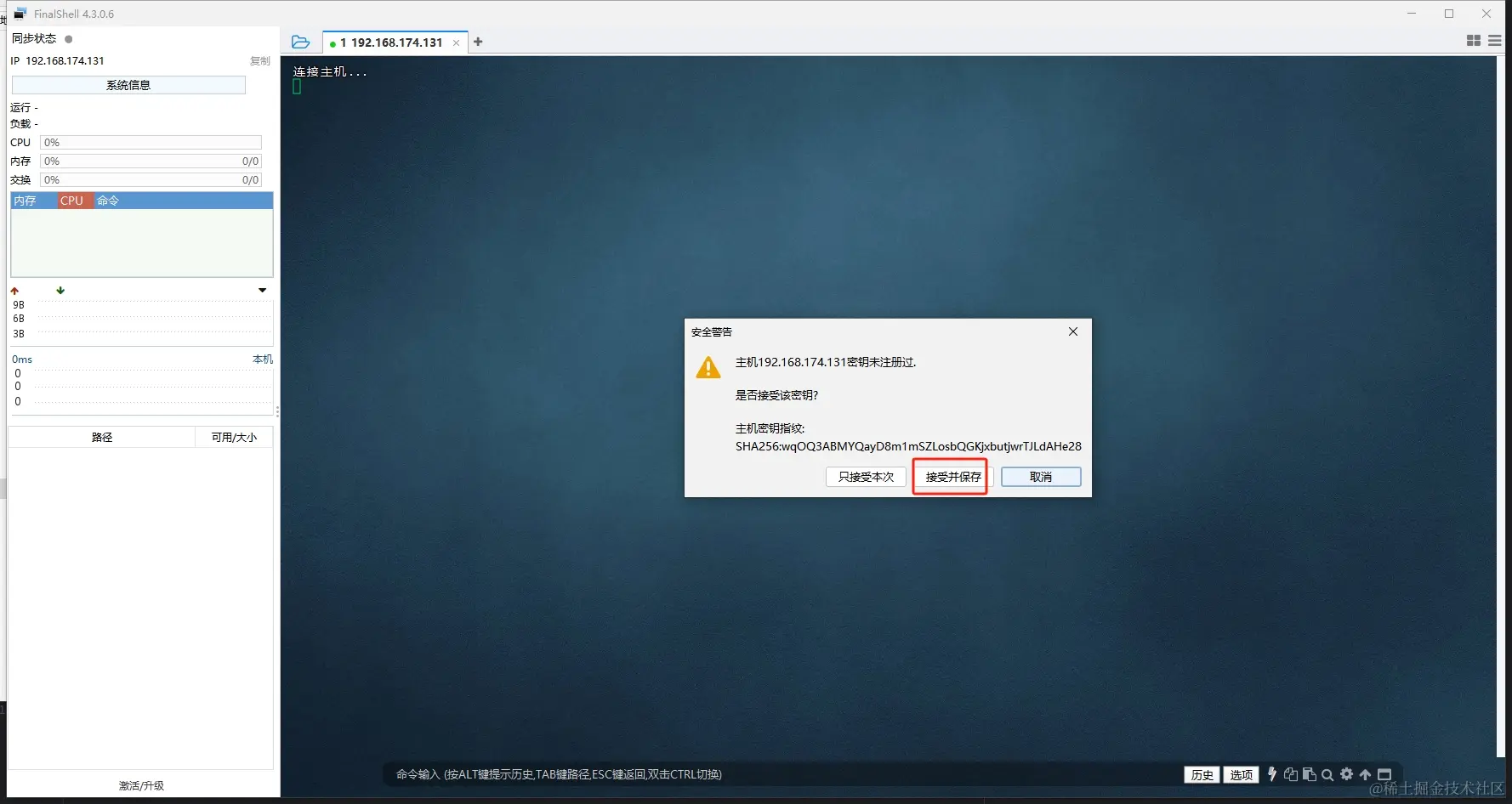Screen dimensions: 1512x804
Task: Click the 负载 - status line
Action: pos(24,124)
